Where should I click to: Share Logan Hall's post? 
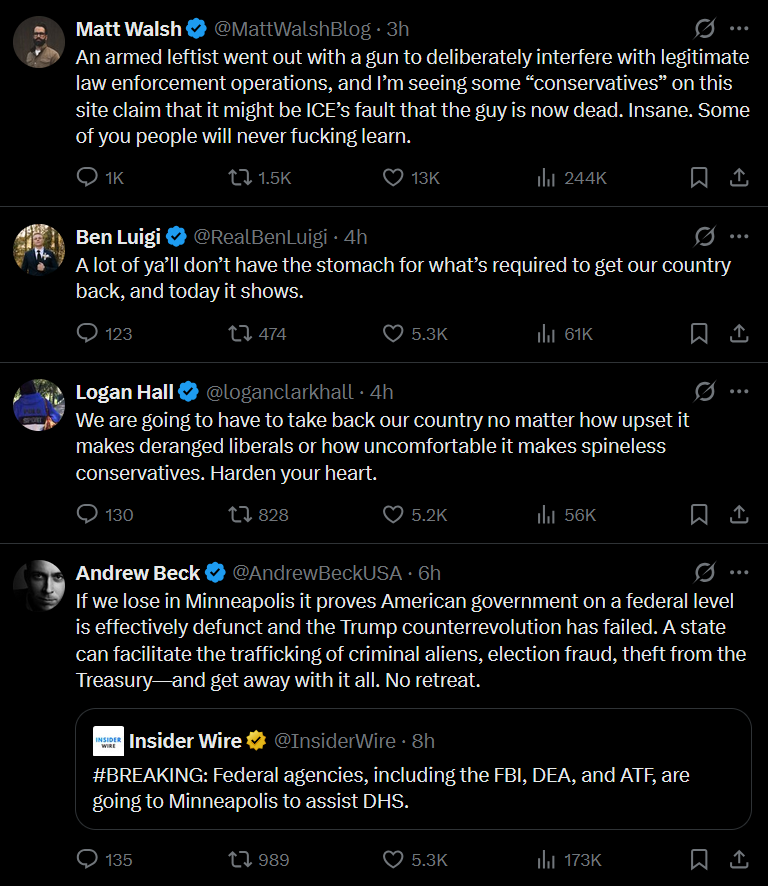click(739, 515)
